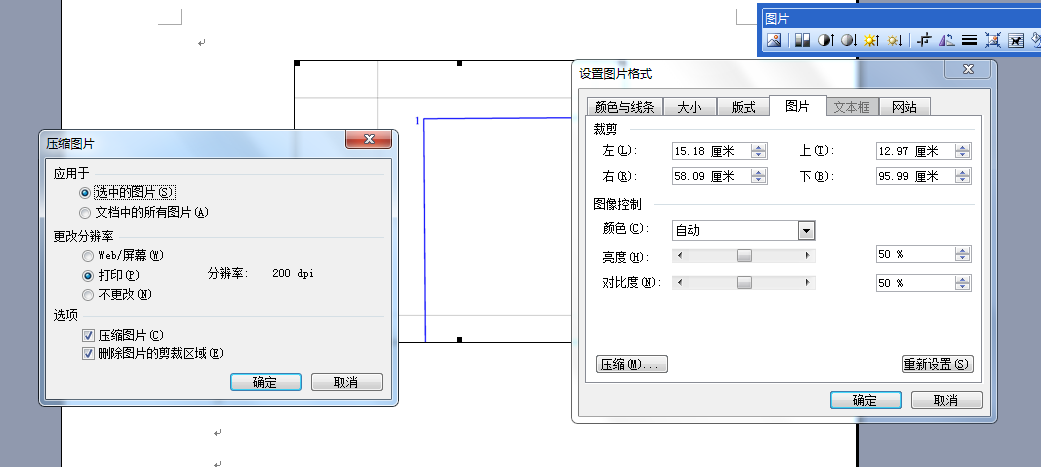Click the picture's top-left sizing handle

(297, 63)
